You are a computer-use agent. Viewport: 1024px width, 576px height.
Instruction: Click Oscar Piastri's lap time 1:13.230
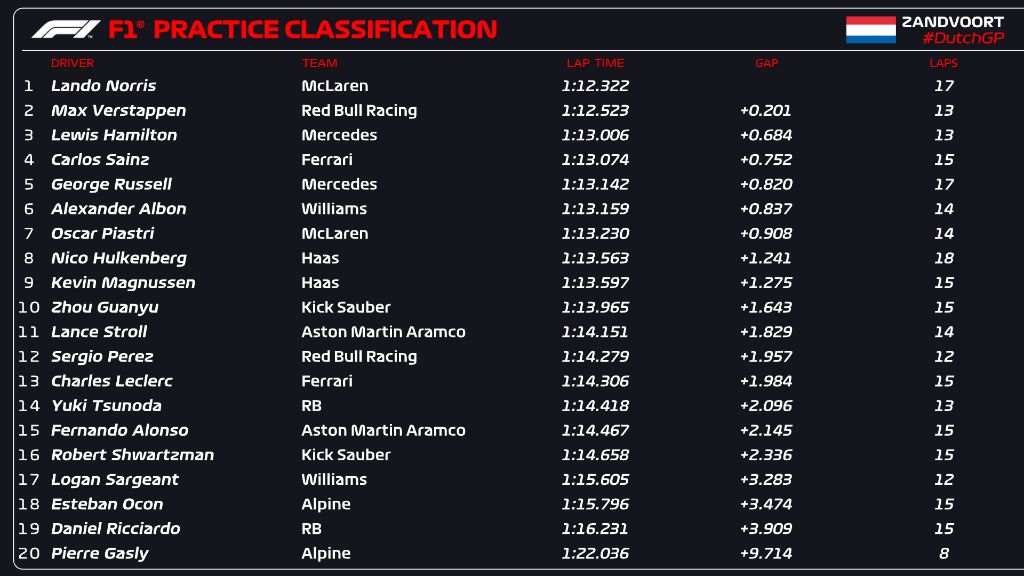595,233
